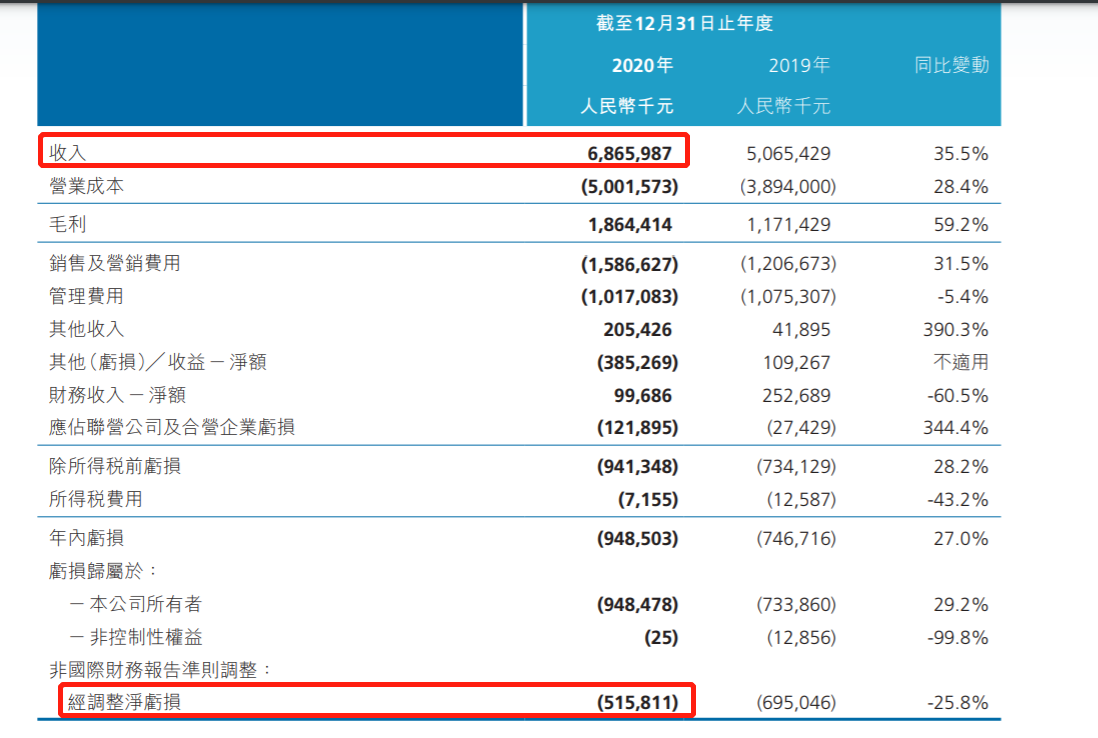Select the 年內虧損 row label
The width and height of the screenshot is (1098, 738).
point(87,539)
